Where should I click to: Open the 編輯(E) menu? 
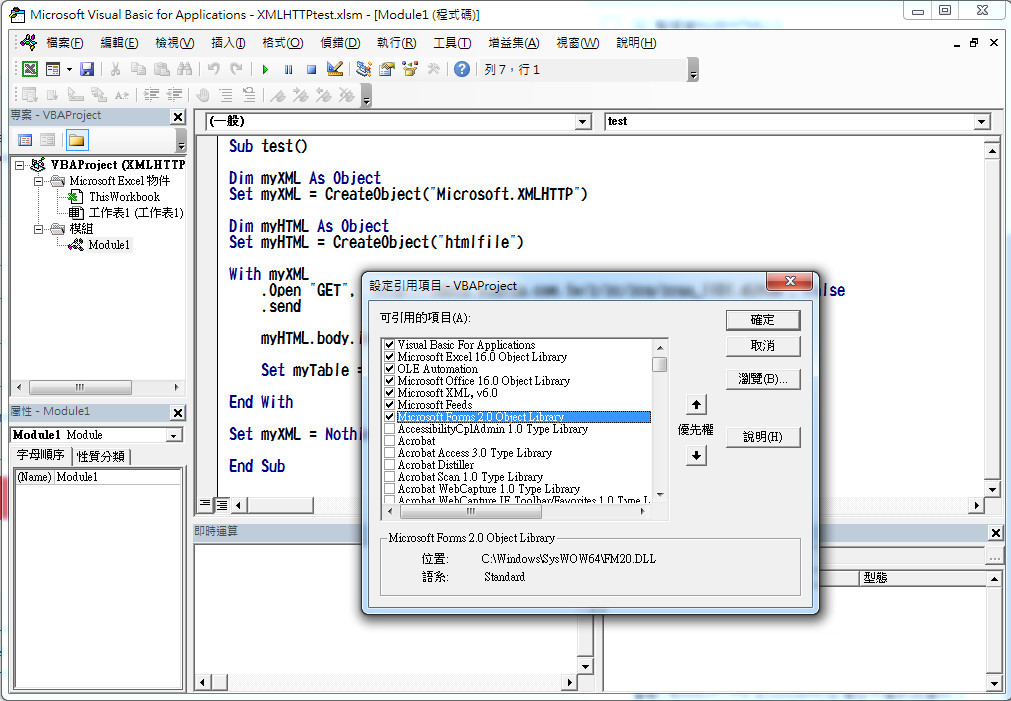click(x=119, y=43)
